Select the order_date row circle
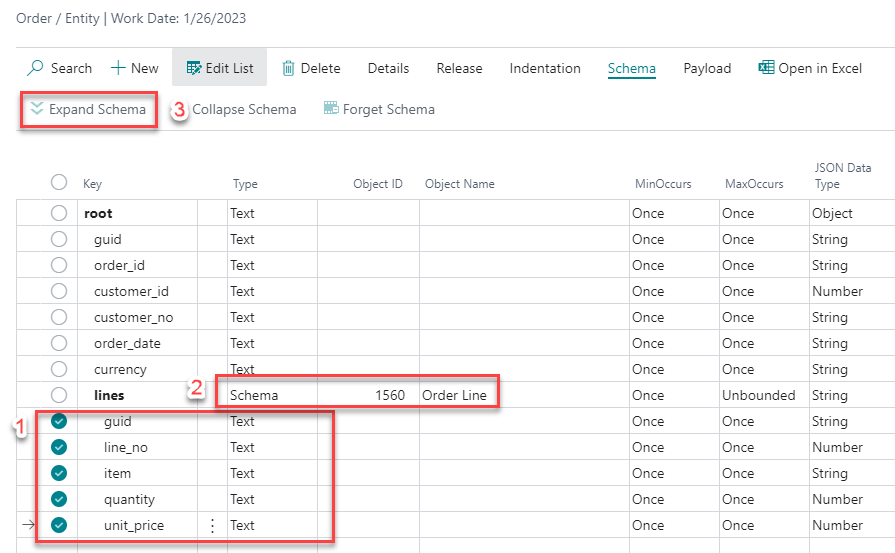Screen dimensions: 895x553 pyautogui.click(x=59, y=343)
